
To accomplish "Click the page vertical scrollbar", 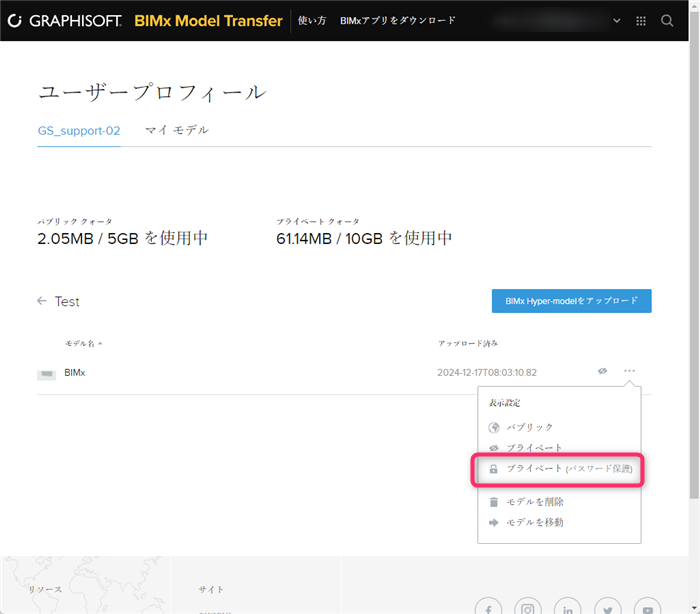I will tap(694, 255).
